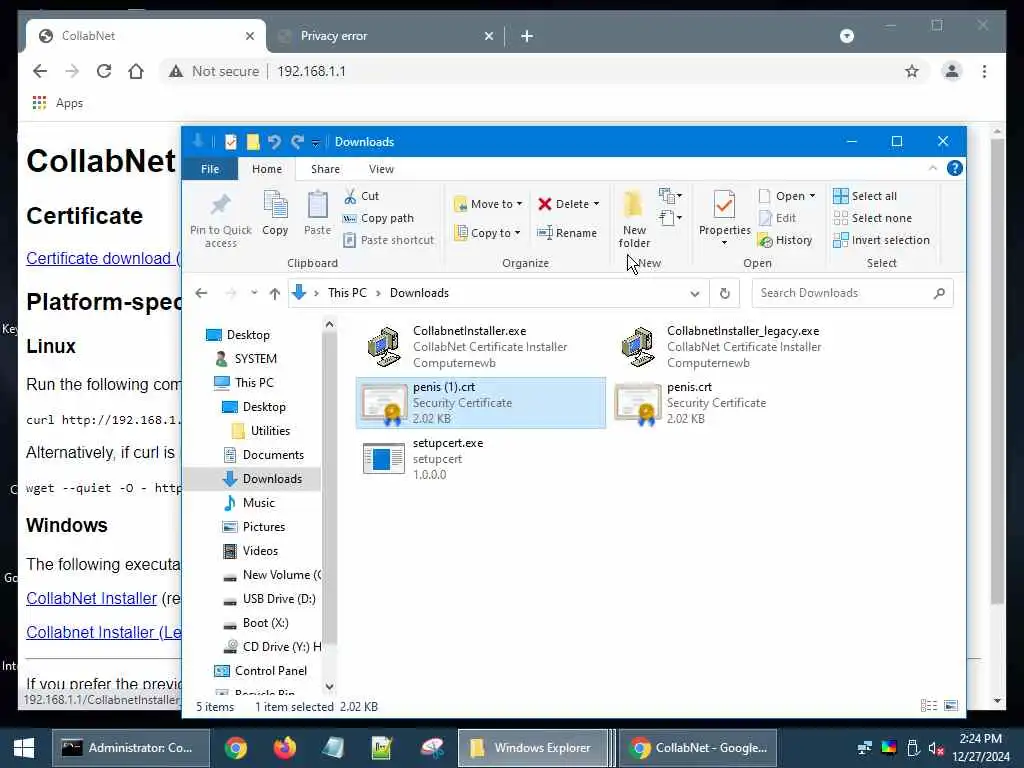The height and width of the screenshot is (768, 1024).
Task: Open Properties checkmark icon
Action: click(724, 204)
